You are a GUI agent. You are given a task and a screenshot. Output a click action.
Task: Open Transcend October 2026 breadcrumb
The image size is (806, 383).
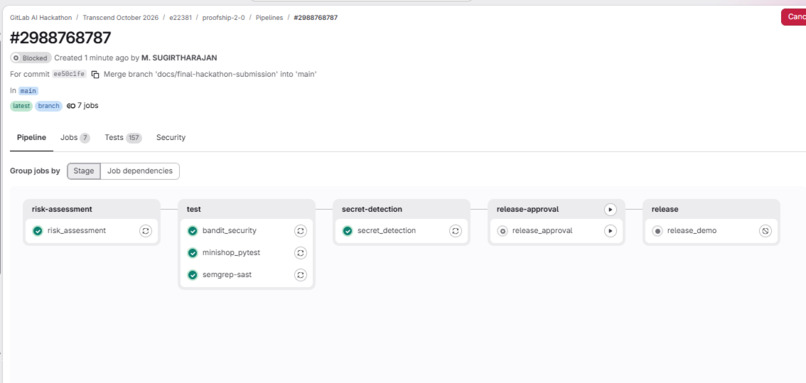[x=121, y=17]
